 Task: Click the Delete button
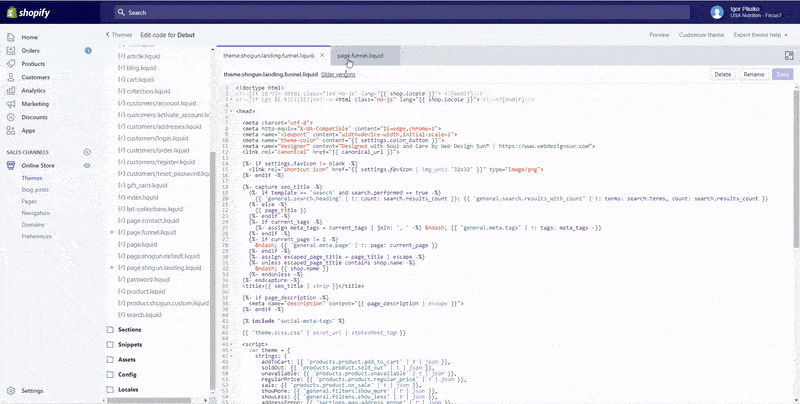pos(722,74)
